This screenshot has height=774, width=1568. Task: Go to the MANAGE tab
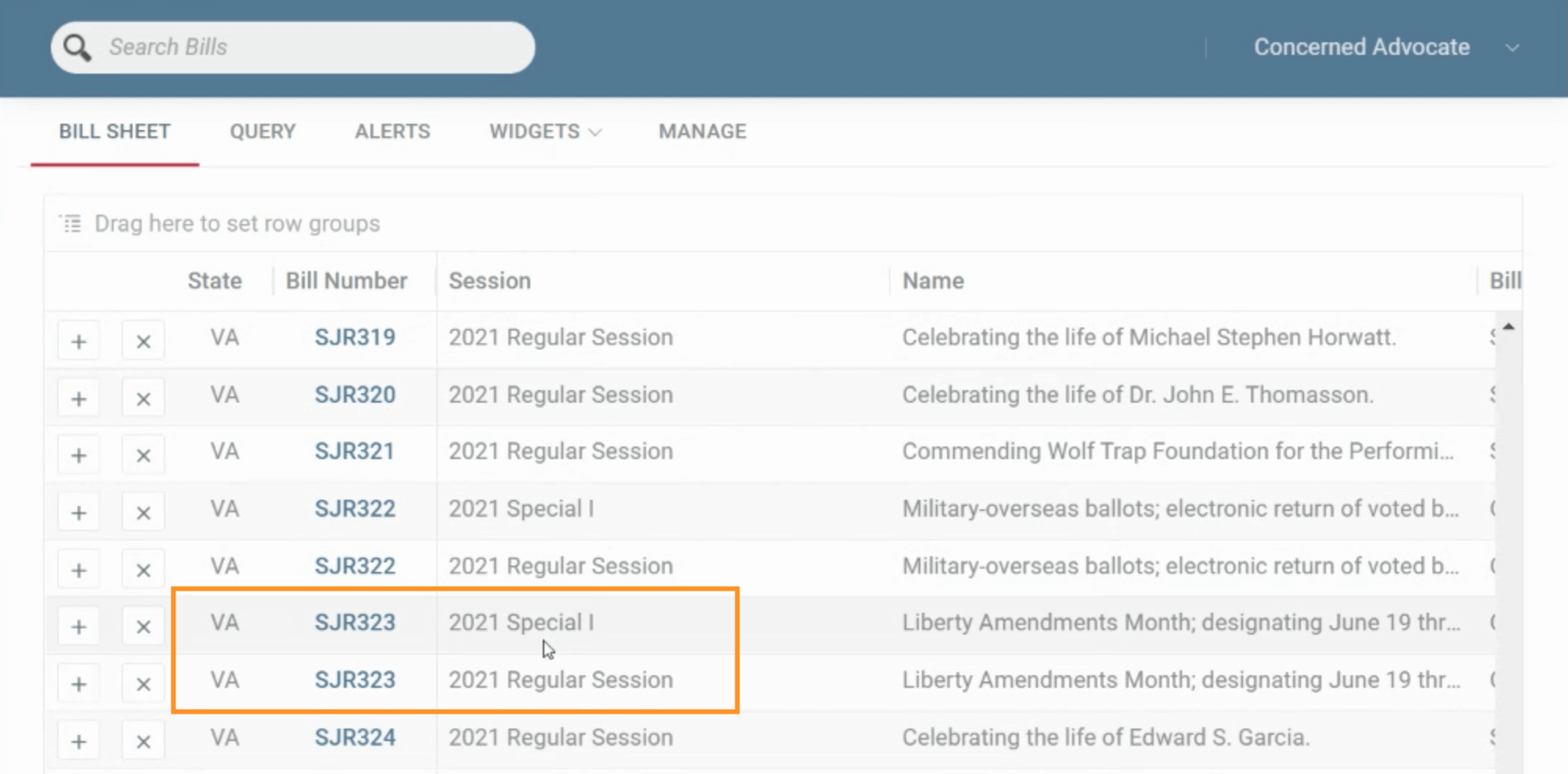[x=703, y=132]
